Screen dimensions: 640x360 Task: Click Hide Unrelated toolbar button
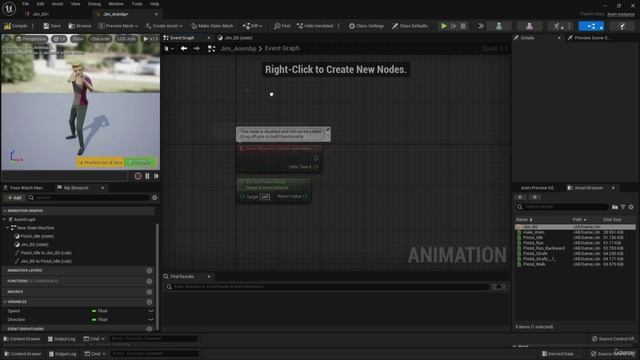(x=315, y=26)
